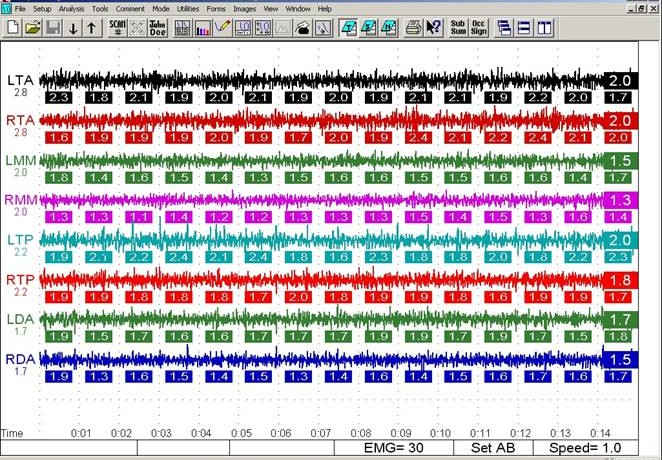Open the Help menu

click(x=324, y=8)
